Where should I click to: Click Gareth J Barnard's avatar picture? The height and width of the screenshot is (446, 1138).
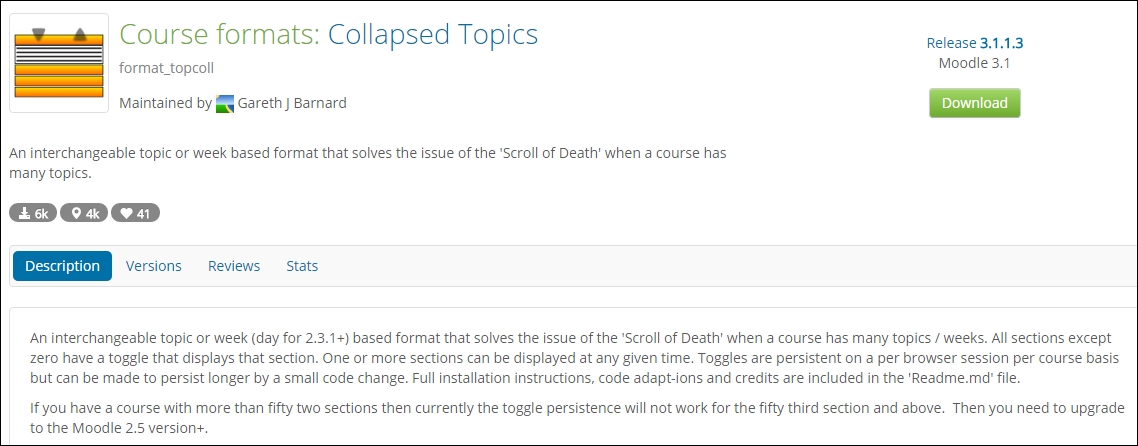[x=225, y=104]
